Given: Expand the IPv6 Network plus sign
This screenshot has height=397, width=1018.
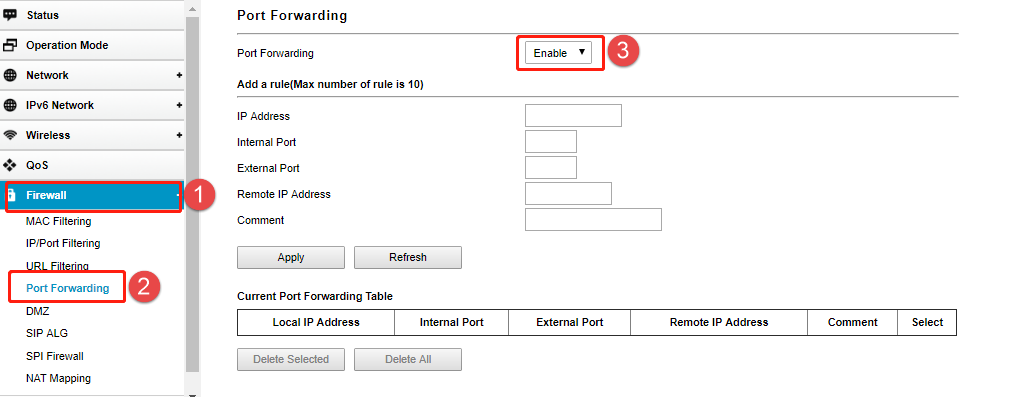Looking at the screenshot, I should (x=179, y=105).
